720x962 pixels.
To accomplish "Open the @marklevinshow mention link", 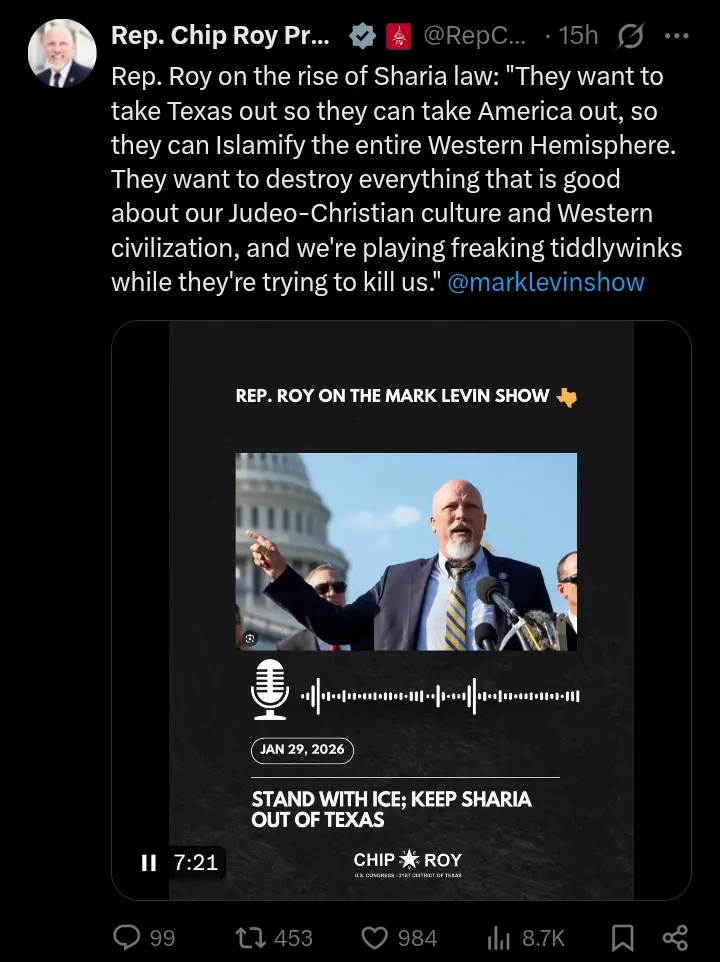I will click(x=546, y=282).
